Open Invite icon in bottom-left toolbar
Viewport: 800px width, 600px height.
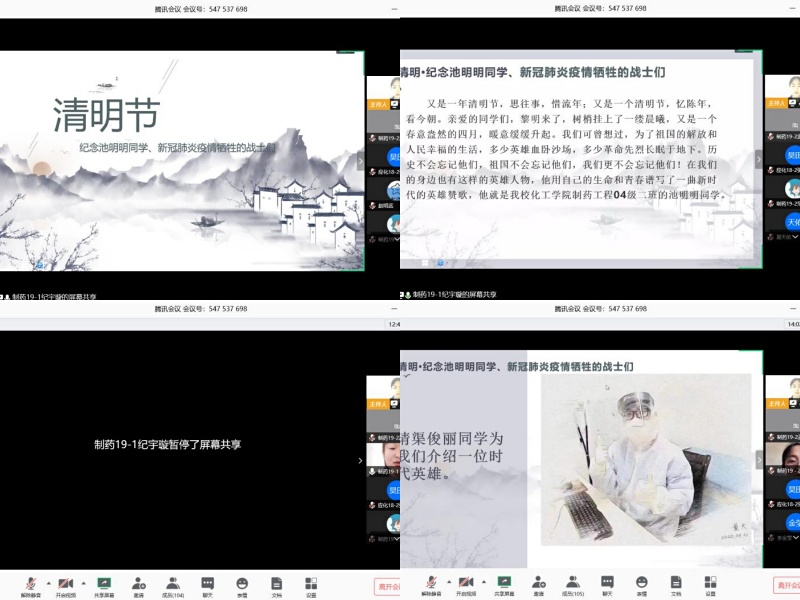138,583
